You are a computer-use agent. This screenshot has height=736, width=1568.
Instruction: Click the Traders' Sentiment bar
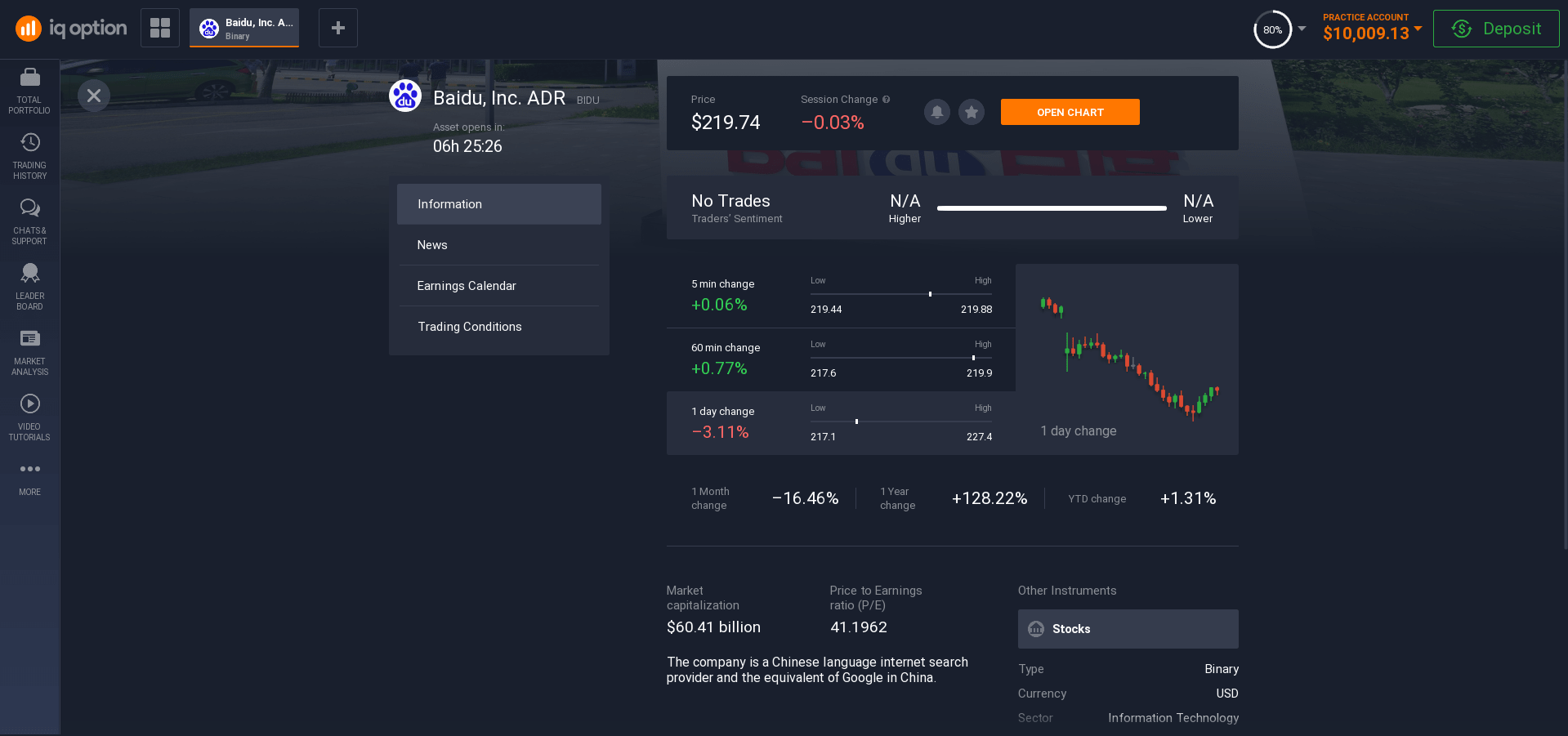coord(1052,208)
